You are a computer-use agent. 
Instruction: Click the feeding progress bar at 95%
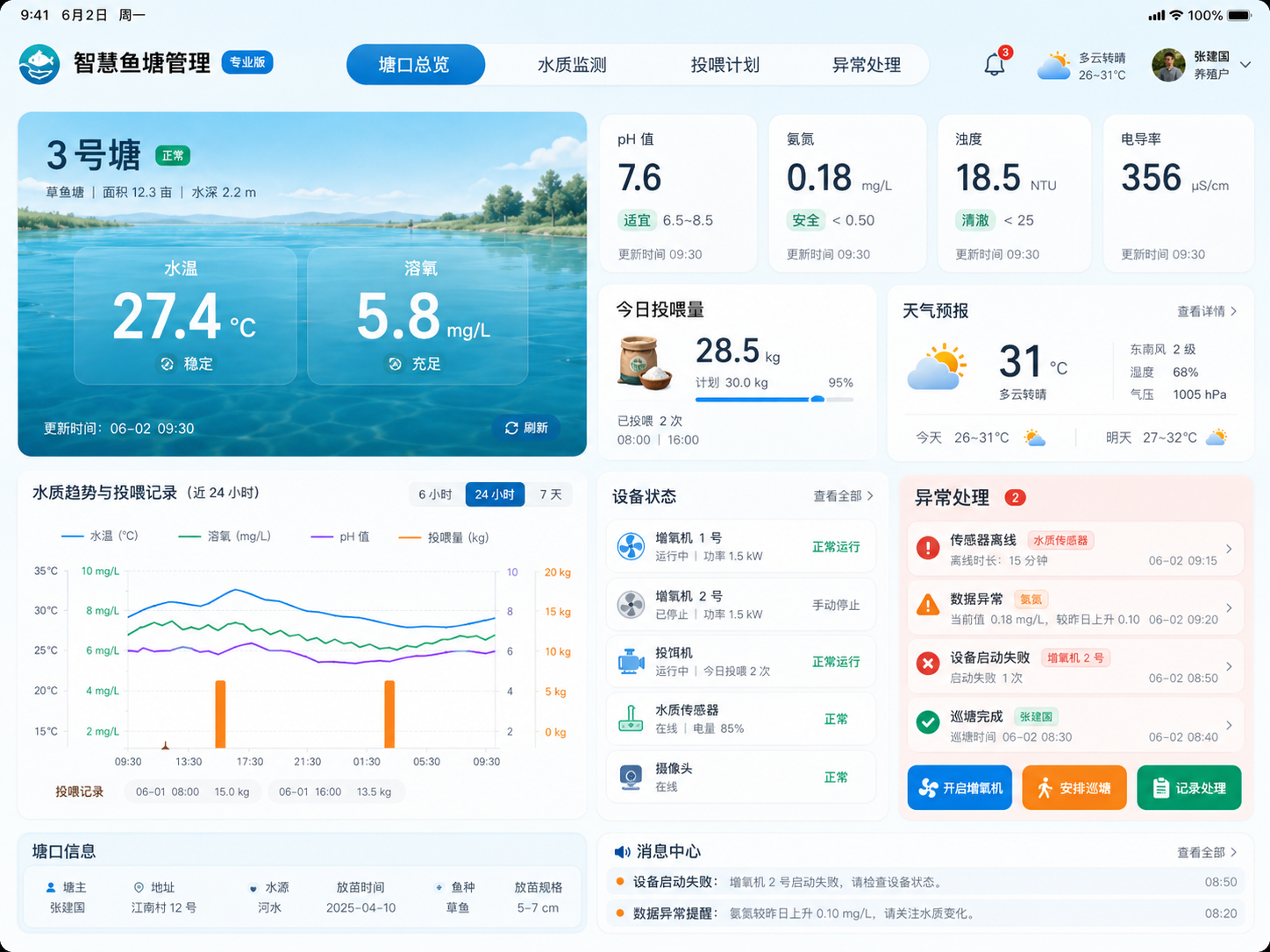click(x=774, y=400)
